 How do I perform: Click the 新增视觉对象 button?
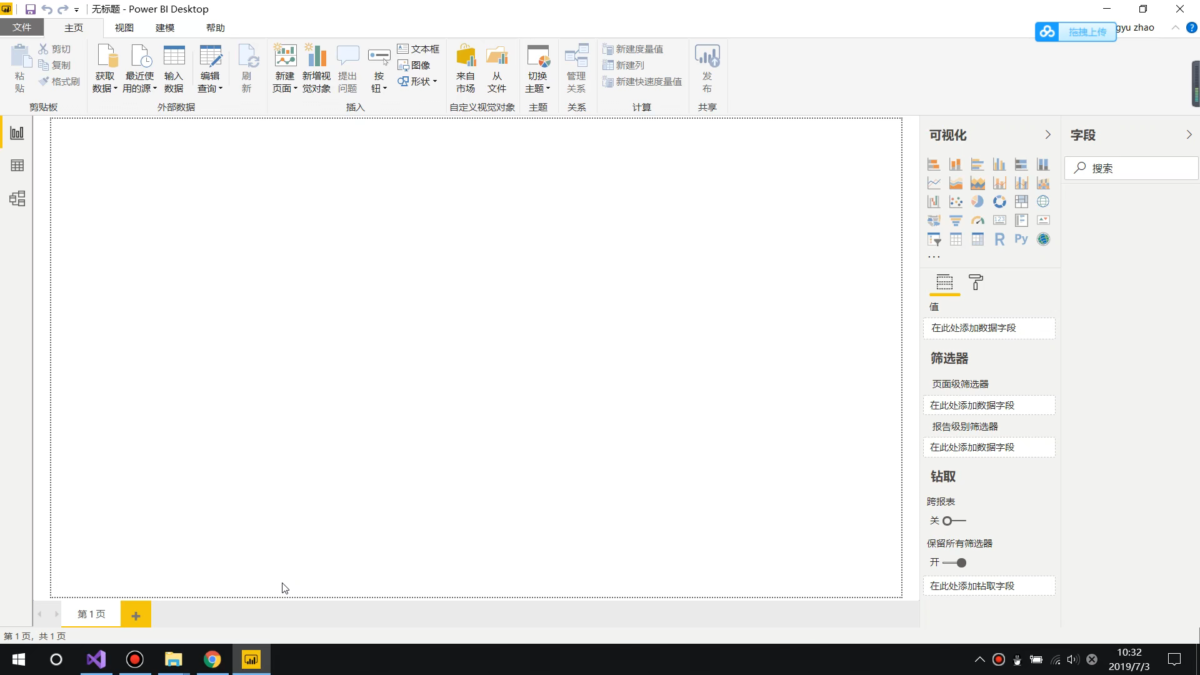click(x=316, y=69)
